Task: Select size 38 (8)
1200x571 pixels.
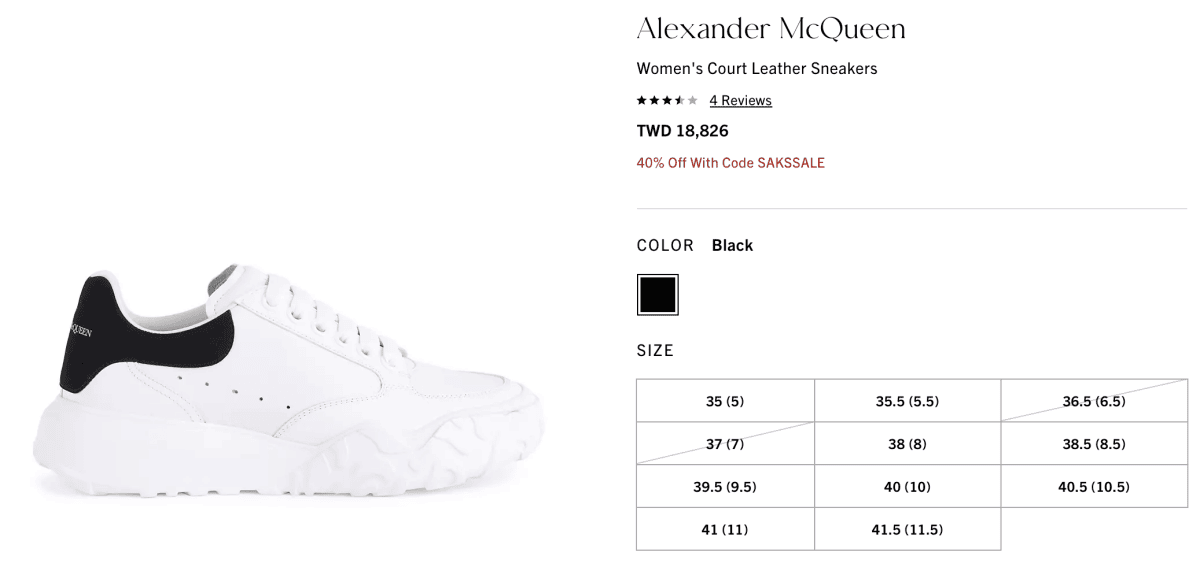Action: 907,444
